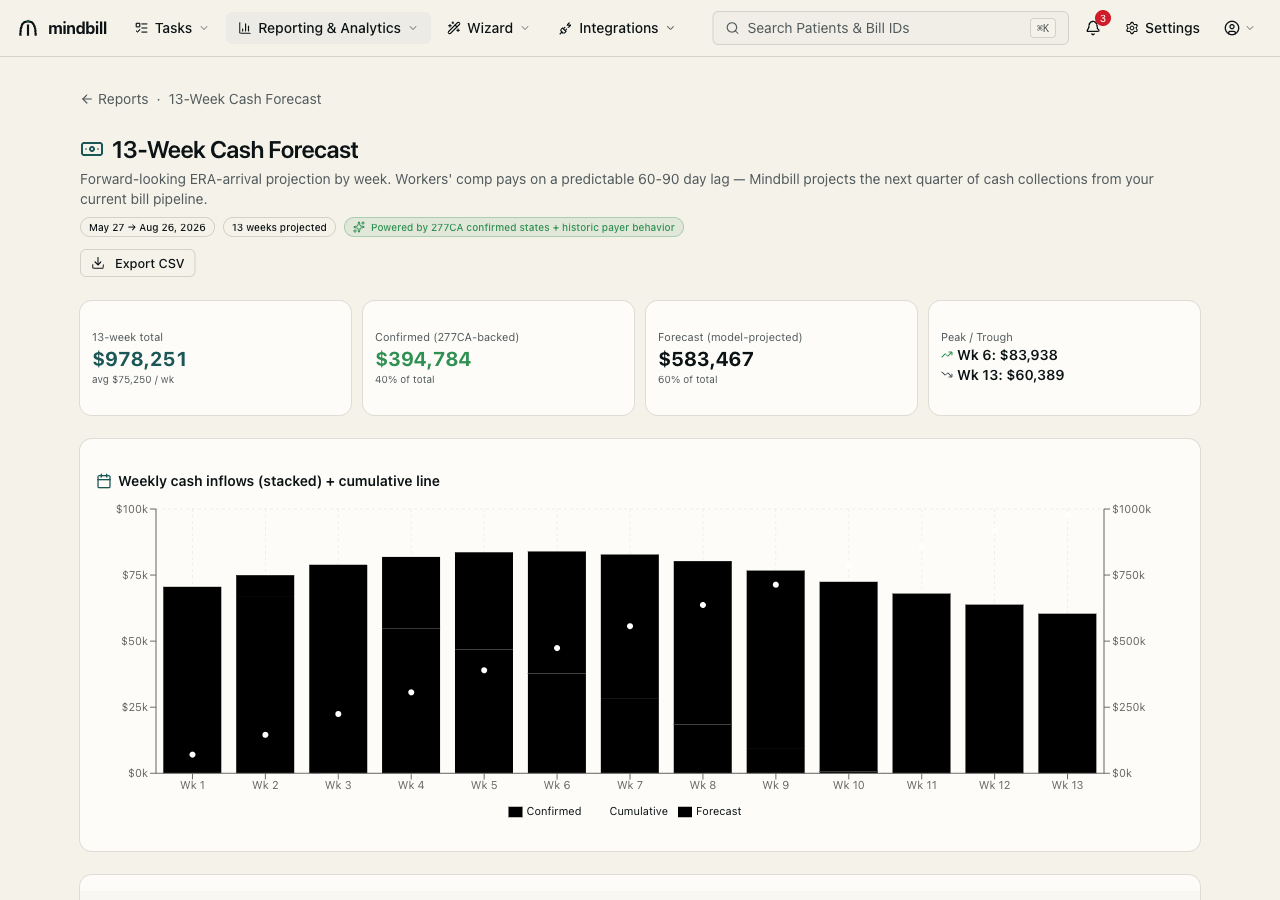1280x900 pixels.
Task: Click the magnifier search icon
Action: 733,28
